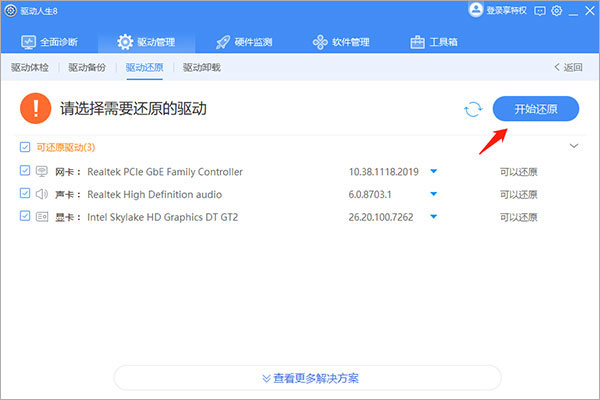This screenshot has height=400, width=600.
Task: Click version number 10.38.1118.2019
Action: 383,172
